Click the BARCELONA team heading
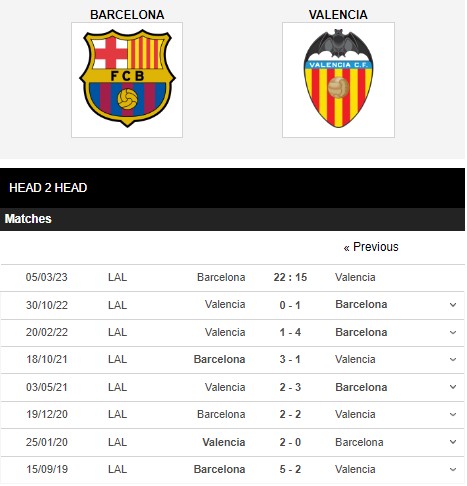Viewport: 467px width, 486px height. click(127, 15)
